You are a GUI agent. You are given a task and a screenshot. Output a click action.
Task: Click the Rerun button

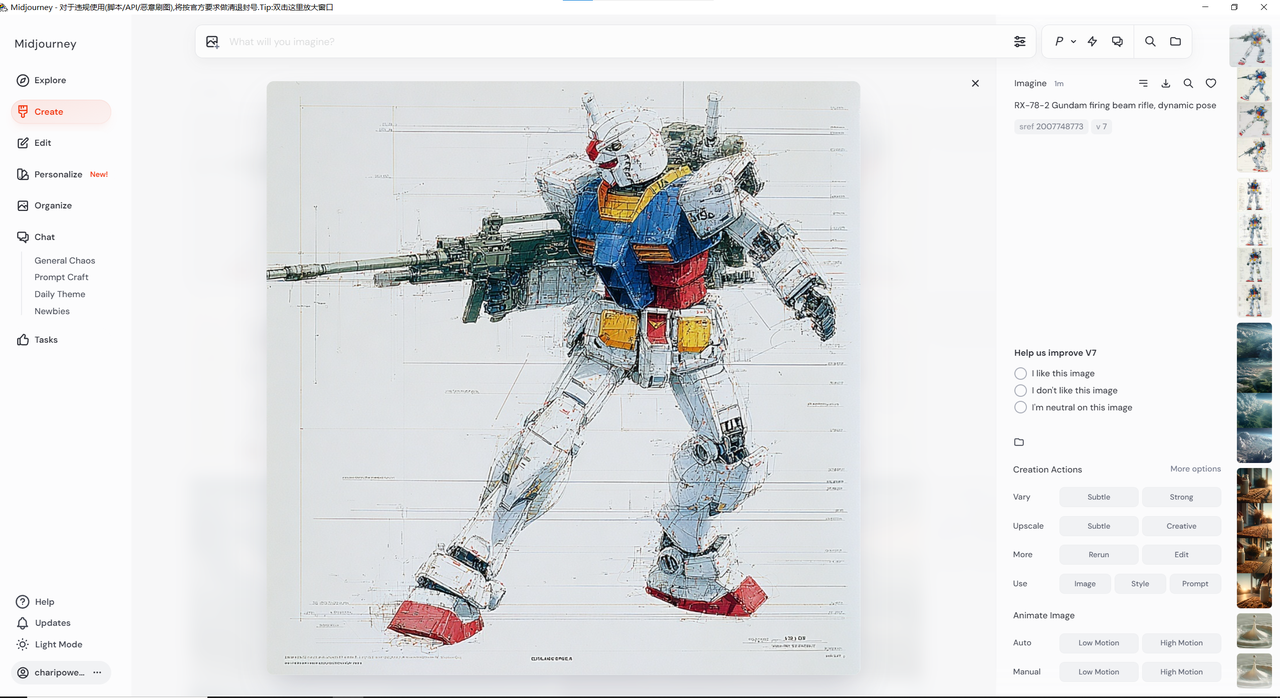[x=1099, y=555]
